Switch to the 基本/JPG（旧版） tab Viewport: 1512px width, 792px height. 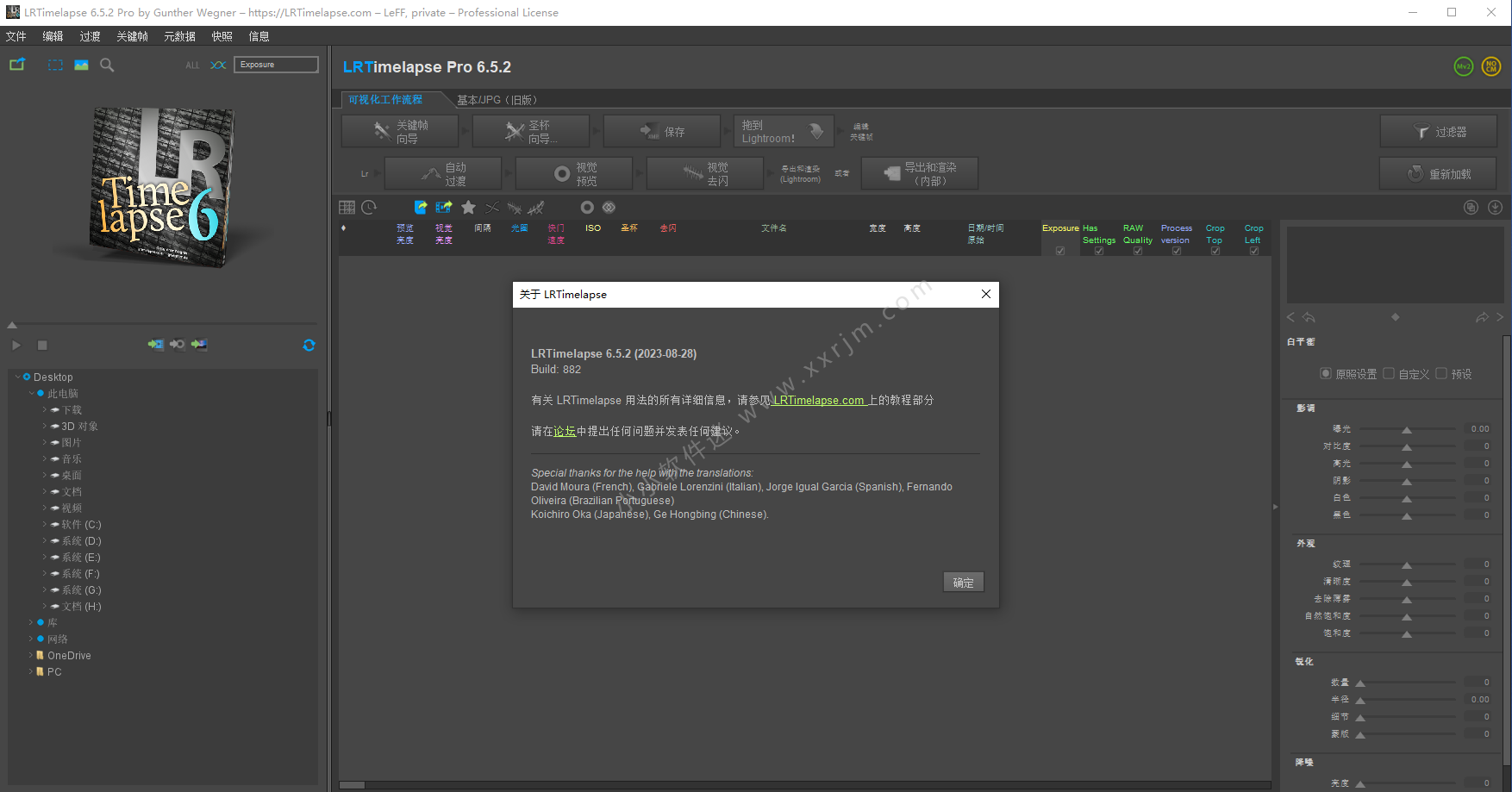coord(497,100)
